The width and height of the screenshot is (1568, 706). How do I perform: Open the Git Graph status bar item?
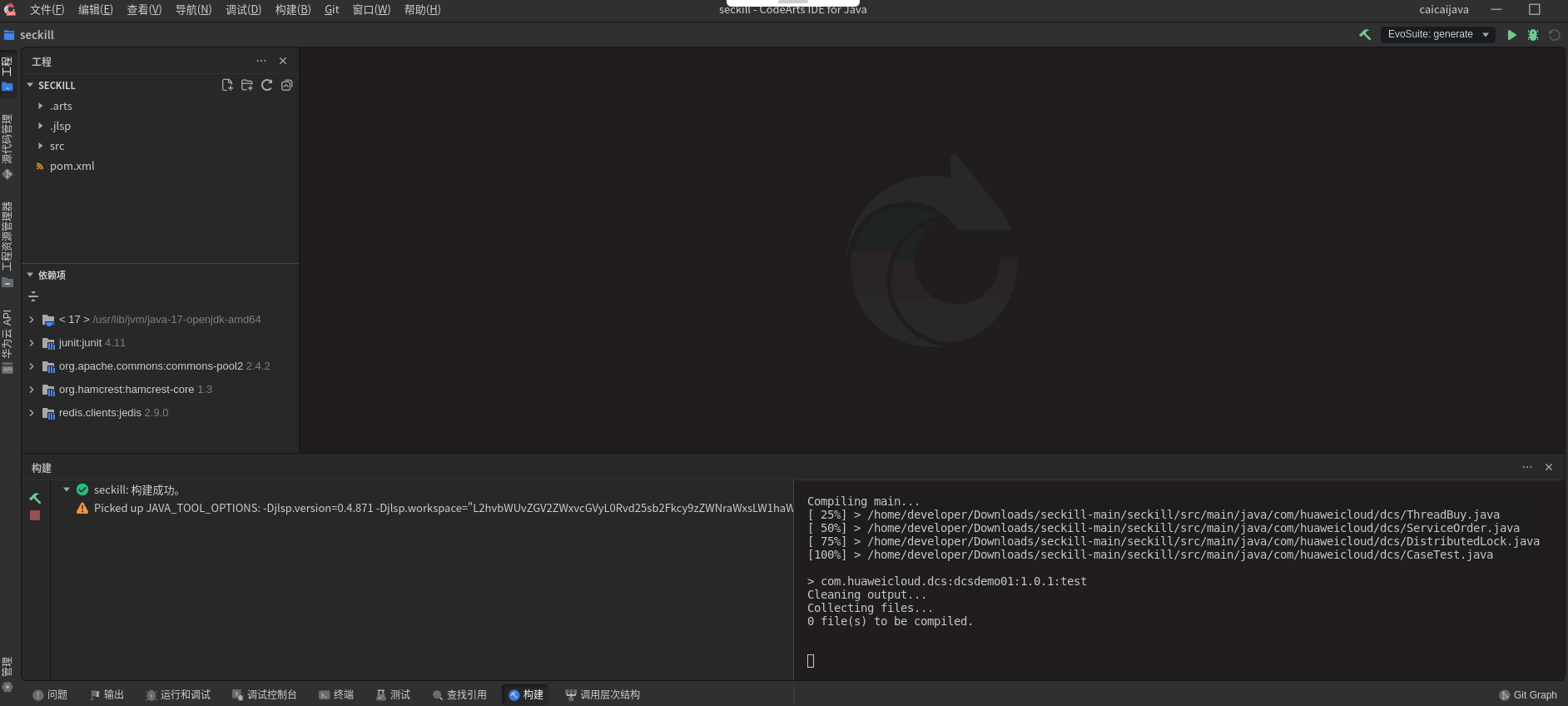(x=1528, y=695)
